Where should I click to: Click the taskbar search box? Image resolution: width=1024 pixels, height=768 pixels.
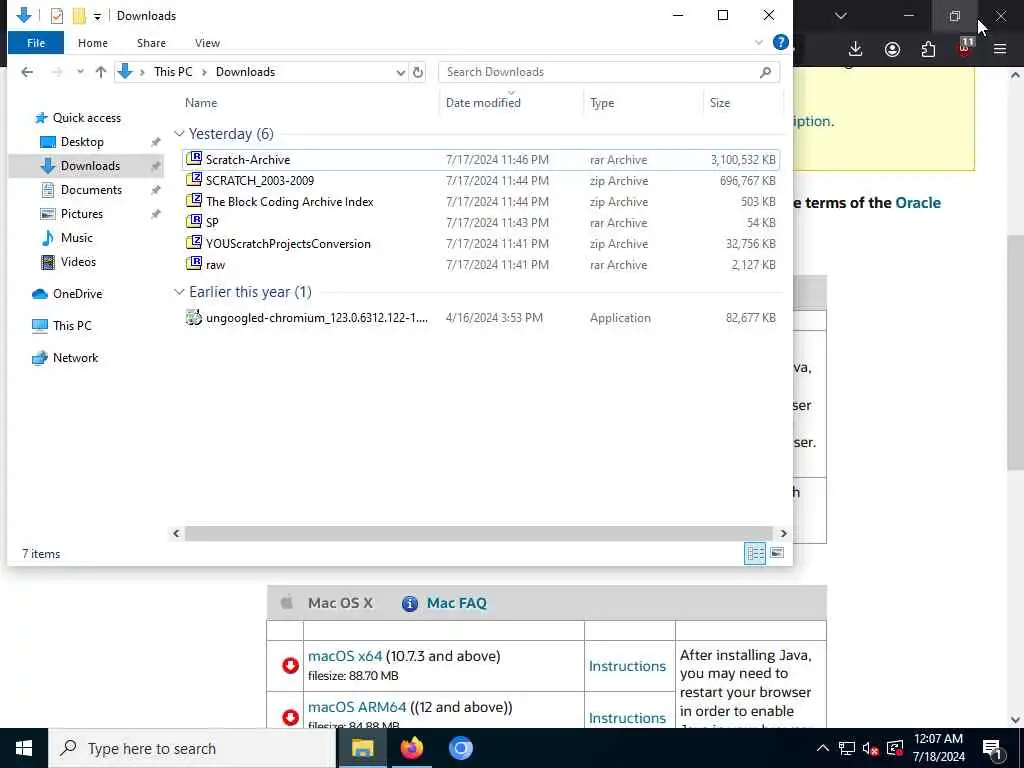click(x=193, y=748)
